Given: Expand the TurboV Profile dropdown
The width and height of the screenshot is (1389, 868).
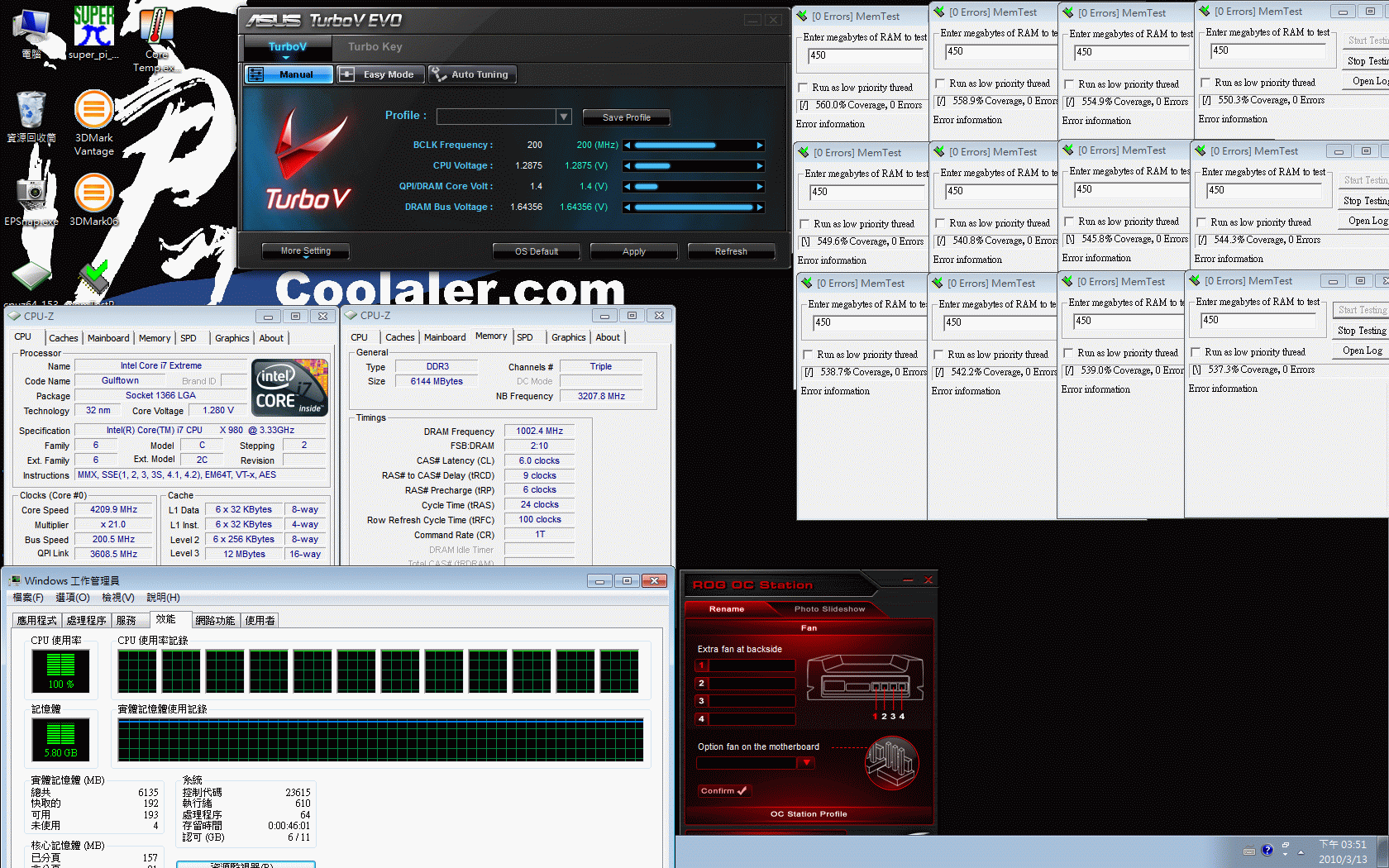Looking at the screenshot, I should click(x=564, y=117).
